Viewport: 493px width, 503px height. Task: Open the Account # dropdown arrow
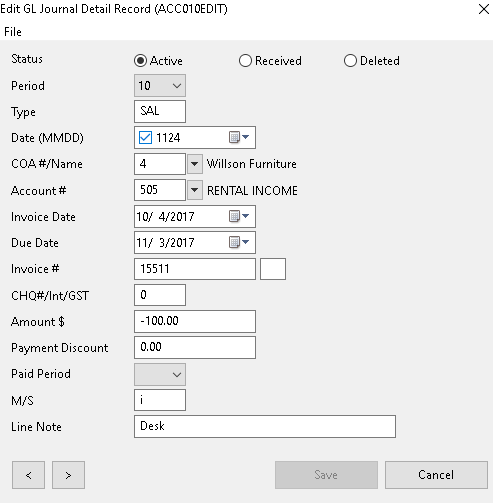pos(195,190)
